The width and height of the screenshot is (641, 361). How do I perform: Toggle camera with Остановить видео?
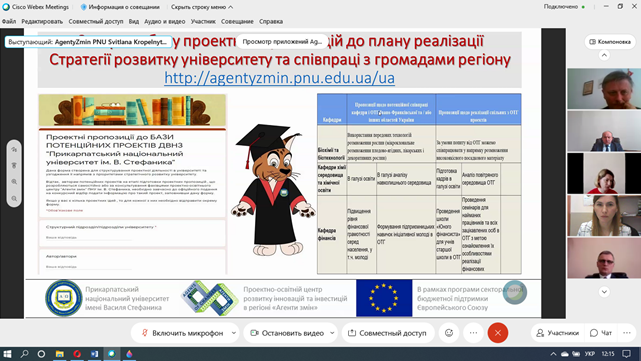point(288,333)
